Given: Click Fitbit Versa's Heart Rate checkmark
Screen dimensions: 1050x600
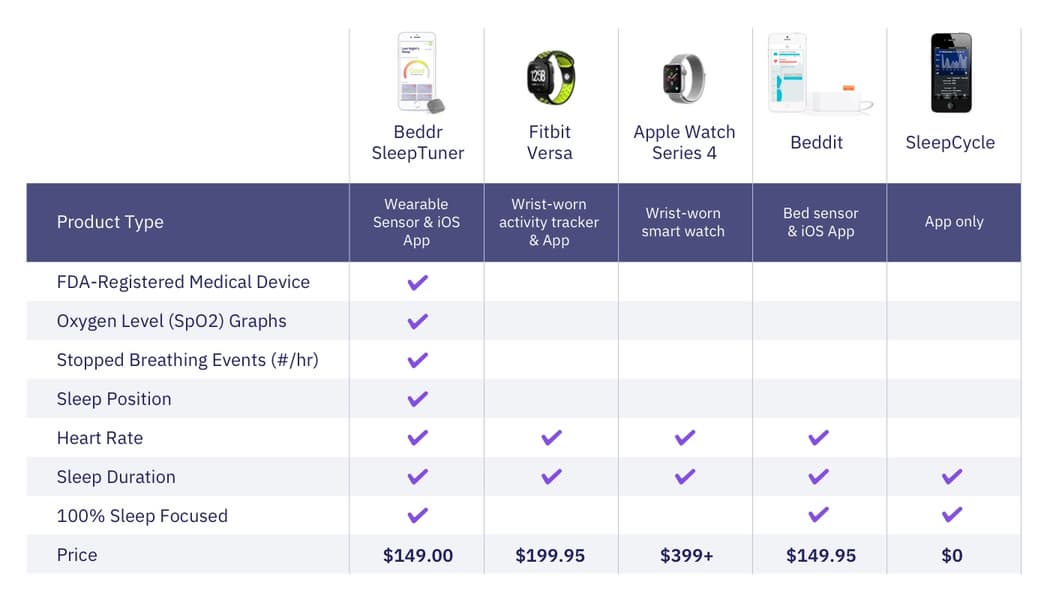Looking at the screenshot, I should coord(551,438).
